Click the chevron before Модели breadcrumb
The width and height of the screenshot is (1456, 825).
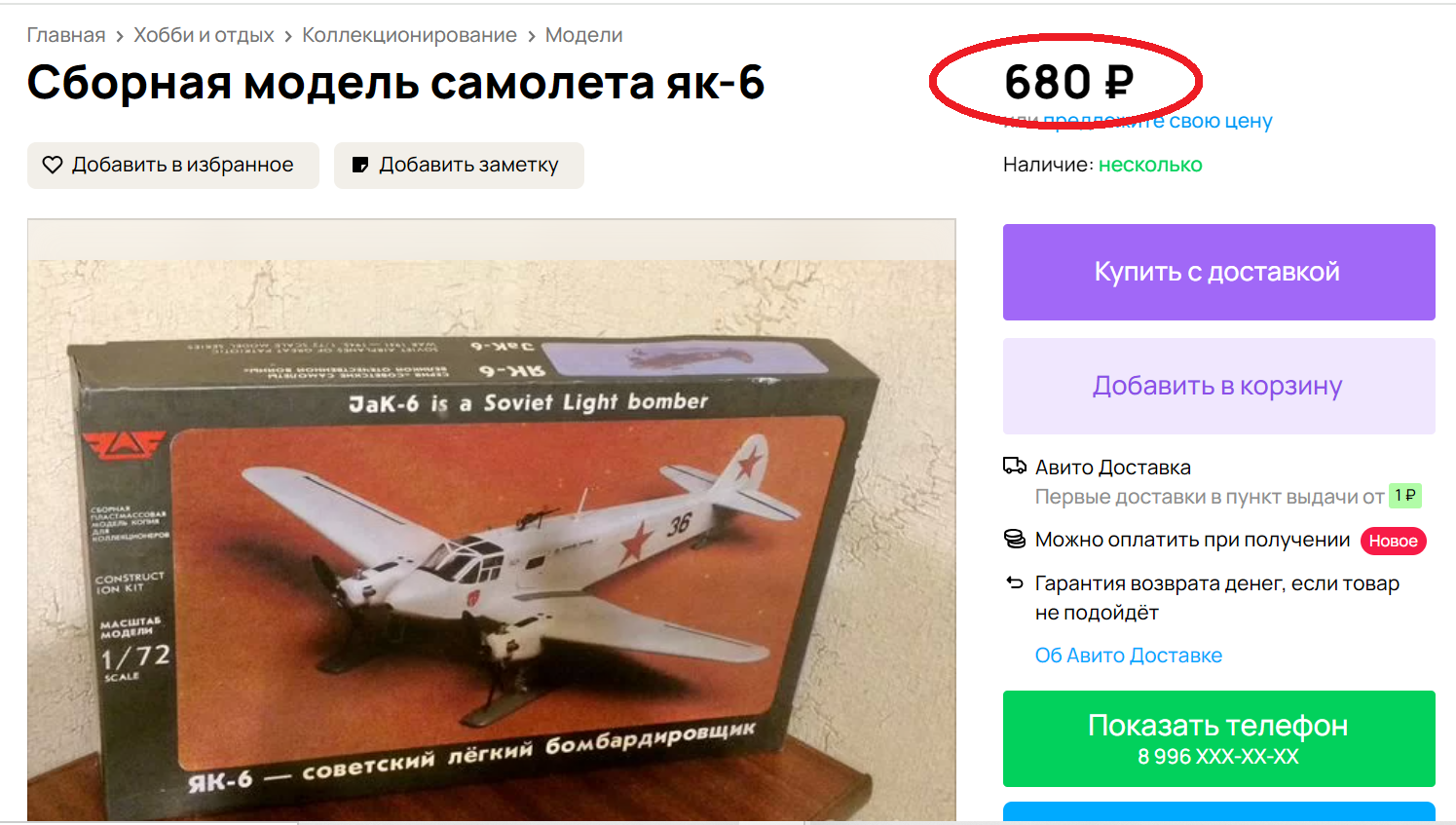click(532, 36)
